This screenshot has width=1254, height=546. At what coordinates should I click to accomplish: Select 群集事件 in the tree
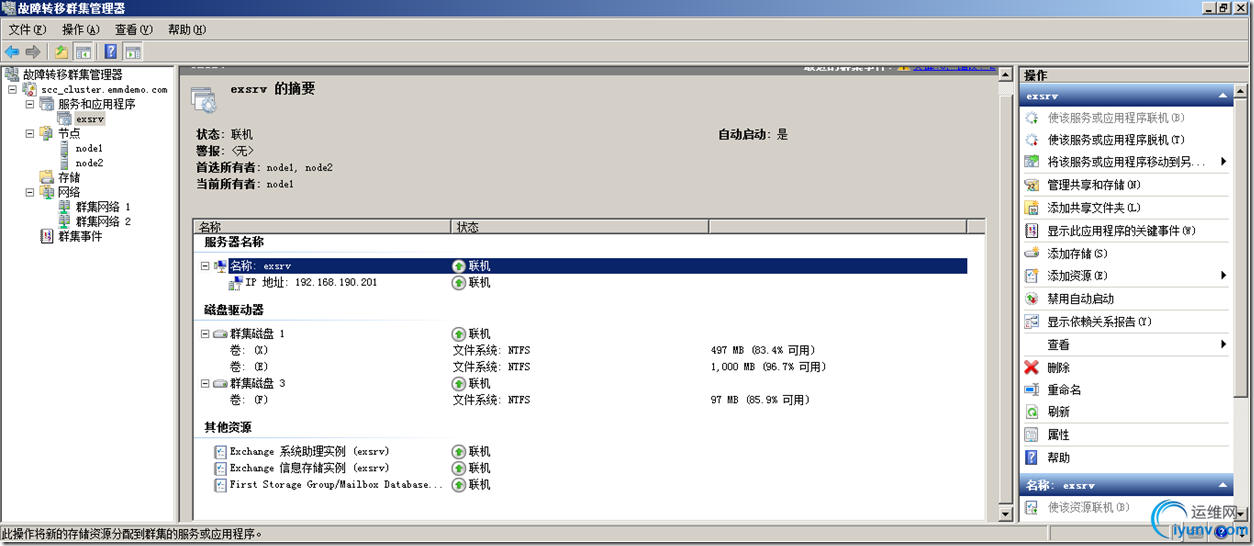(80, 236)
